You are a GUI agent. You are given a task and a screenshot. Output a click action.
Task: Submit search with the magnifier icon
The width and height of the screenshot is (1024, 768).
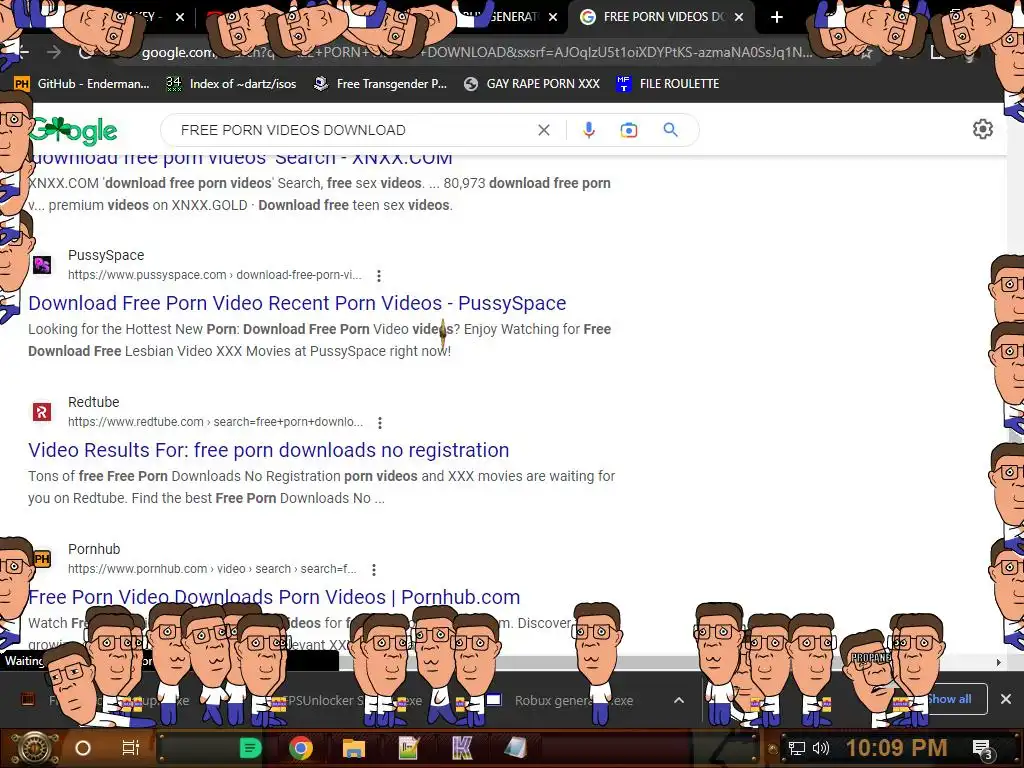(x=671, y=130)
